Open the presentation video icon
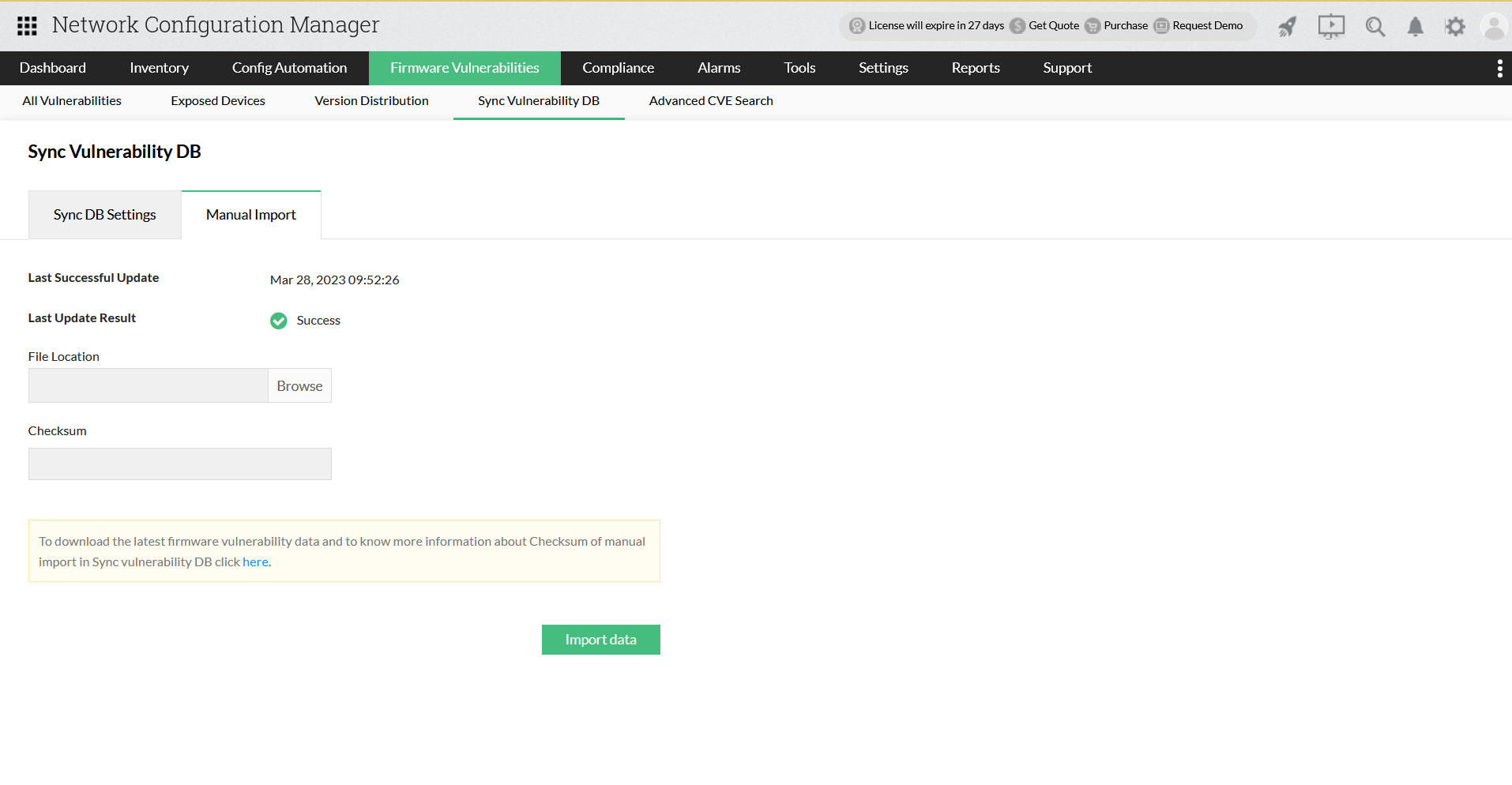Screen dimensions: 1512x785 pos(1331,26)
